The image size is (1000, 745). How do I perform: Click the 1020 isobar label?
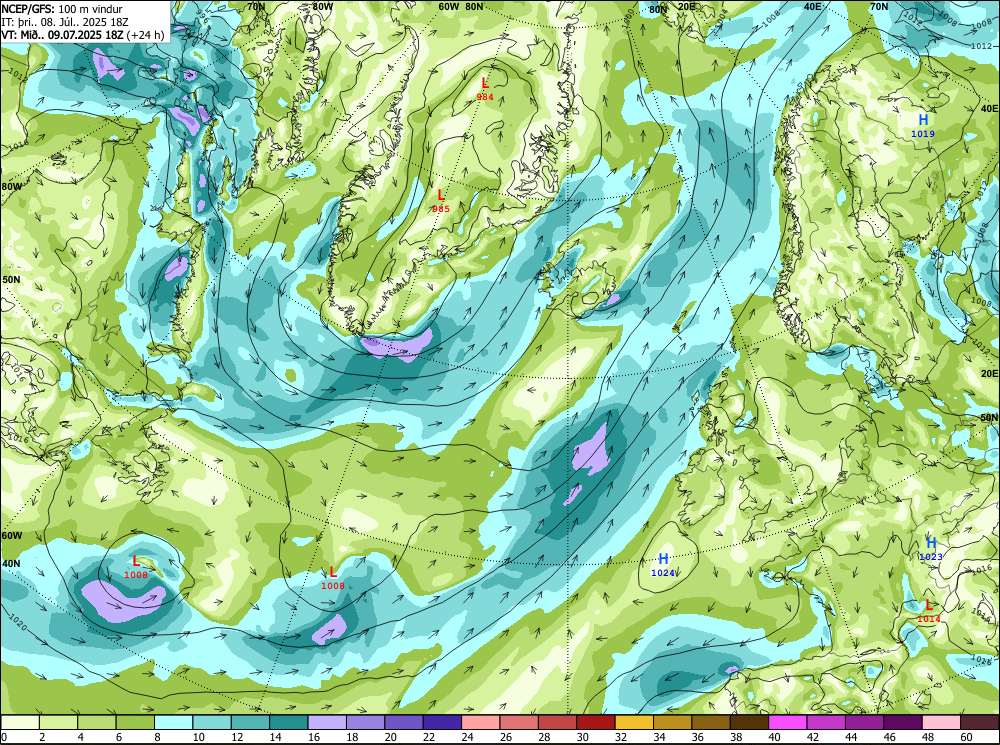click(x=18, y=623)
